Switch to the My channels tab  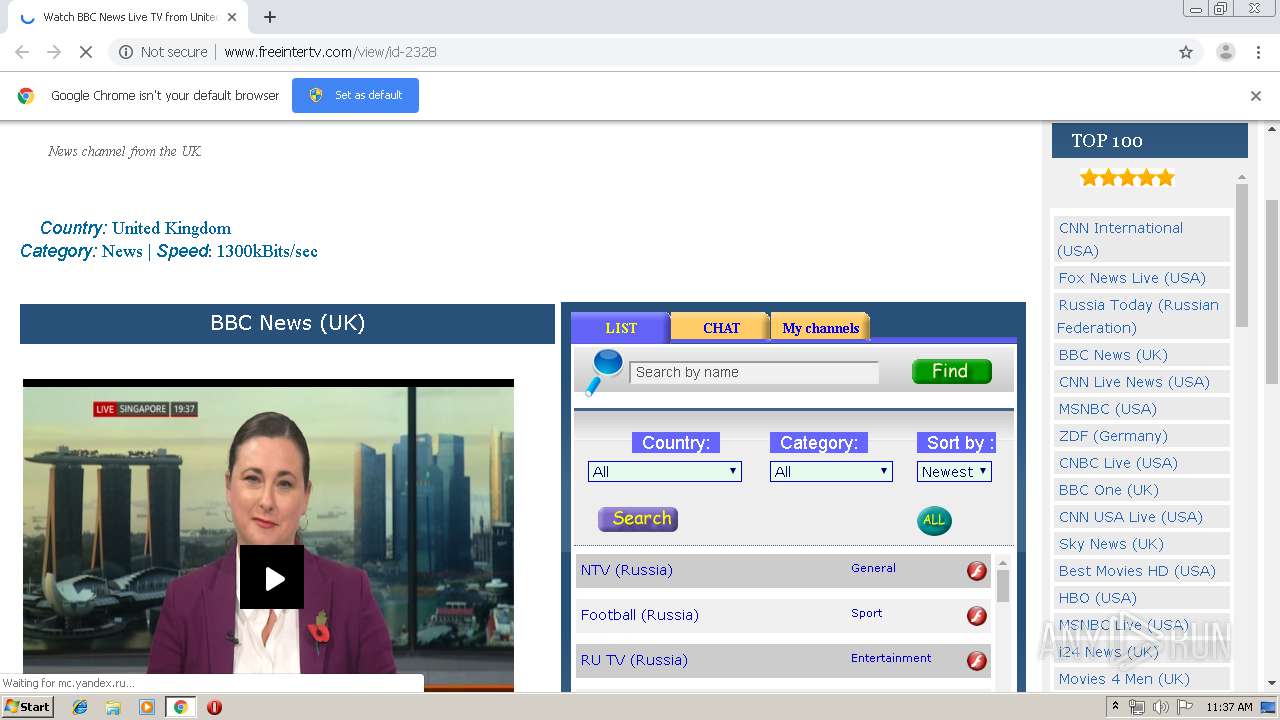pos(820,328)
